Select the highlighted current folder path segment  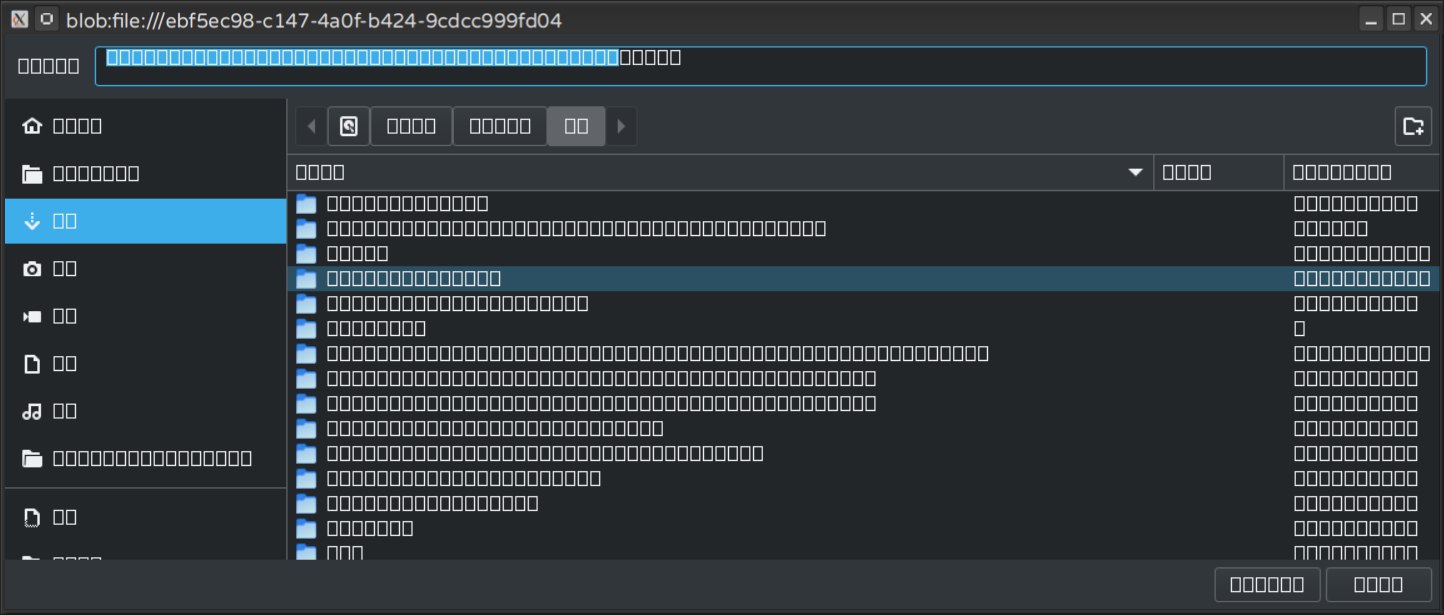[x=576, y=127]
